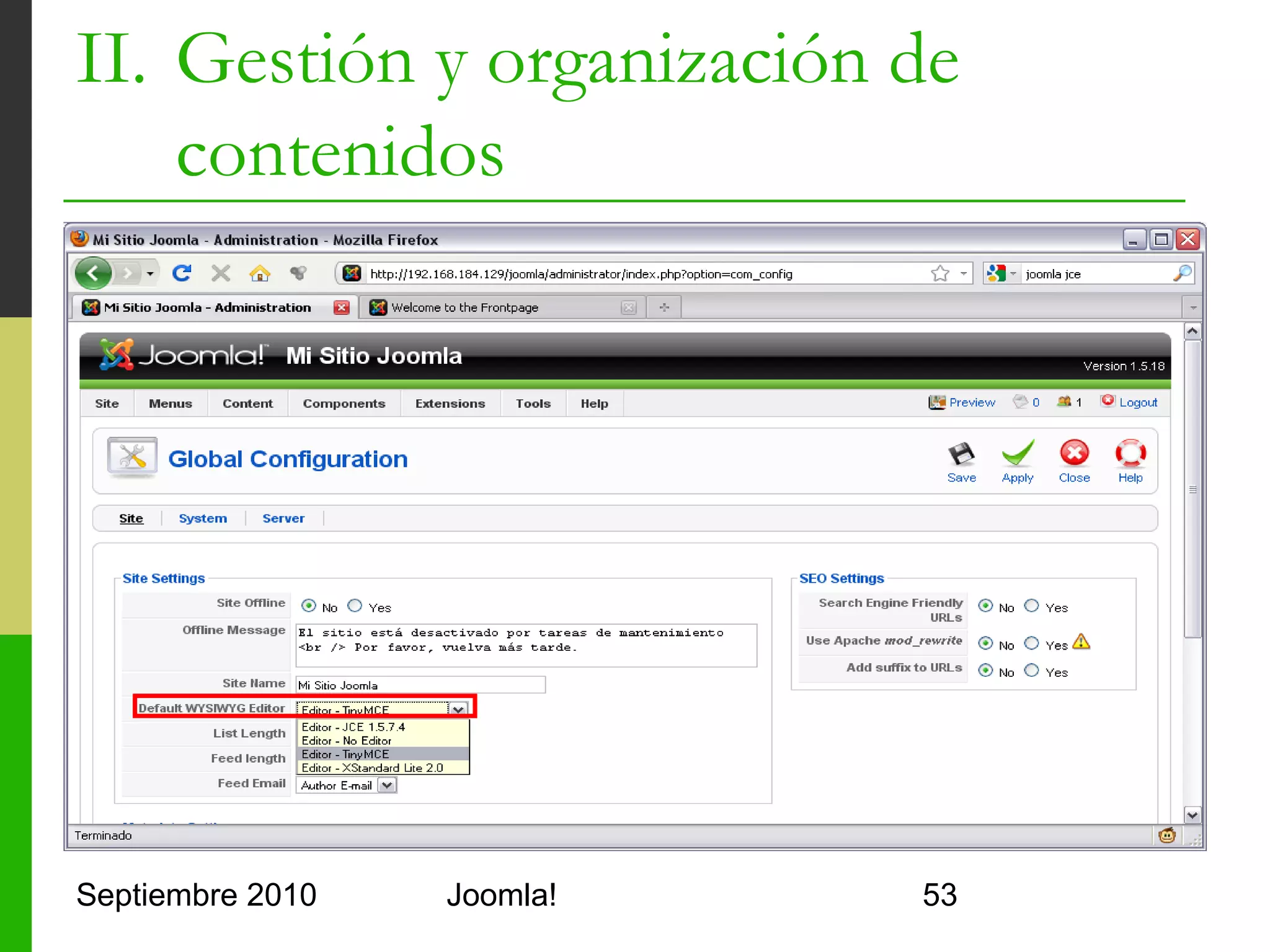Click the status bar monkey icon

(1167, 835)
